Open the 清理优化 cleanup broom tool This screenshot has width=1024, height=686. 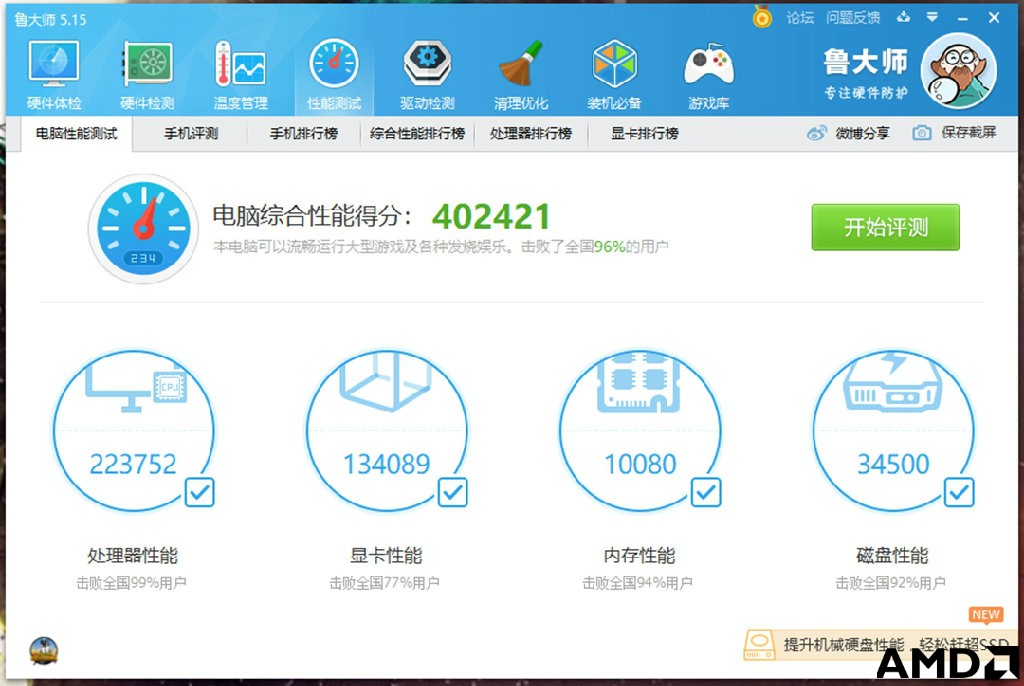pos(520,74)
